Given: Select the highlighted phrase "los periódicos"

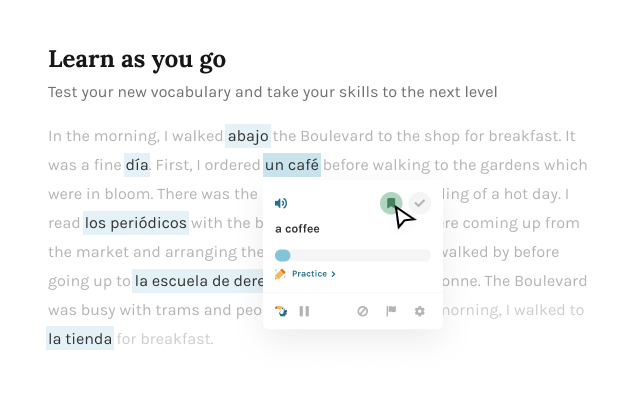Looking at the screenshot, I should tap(135, 223).
